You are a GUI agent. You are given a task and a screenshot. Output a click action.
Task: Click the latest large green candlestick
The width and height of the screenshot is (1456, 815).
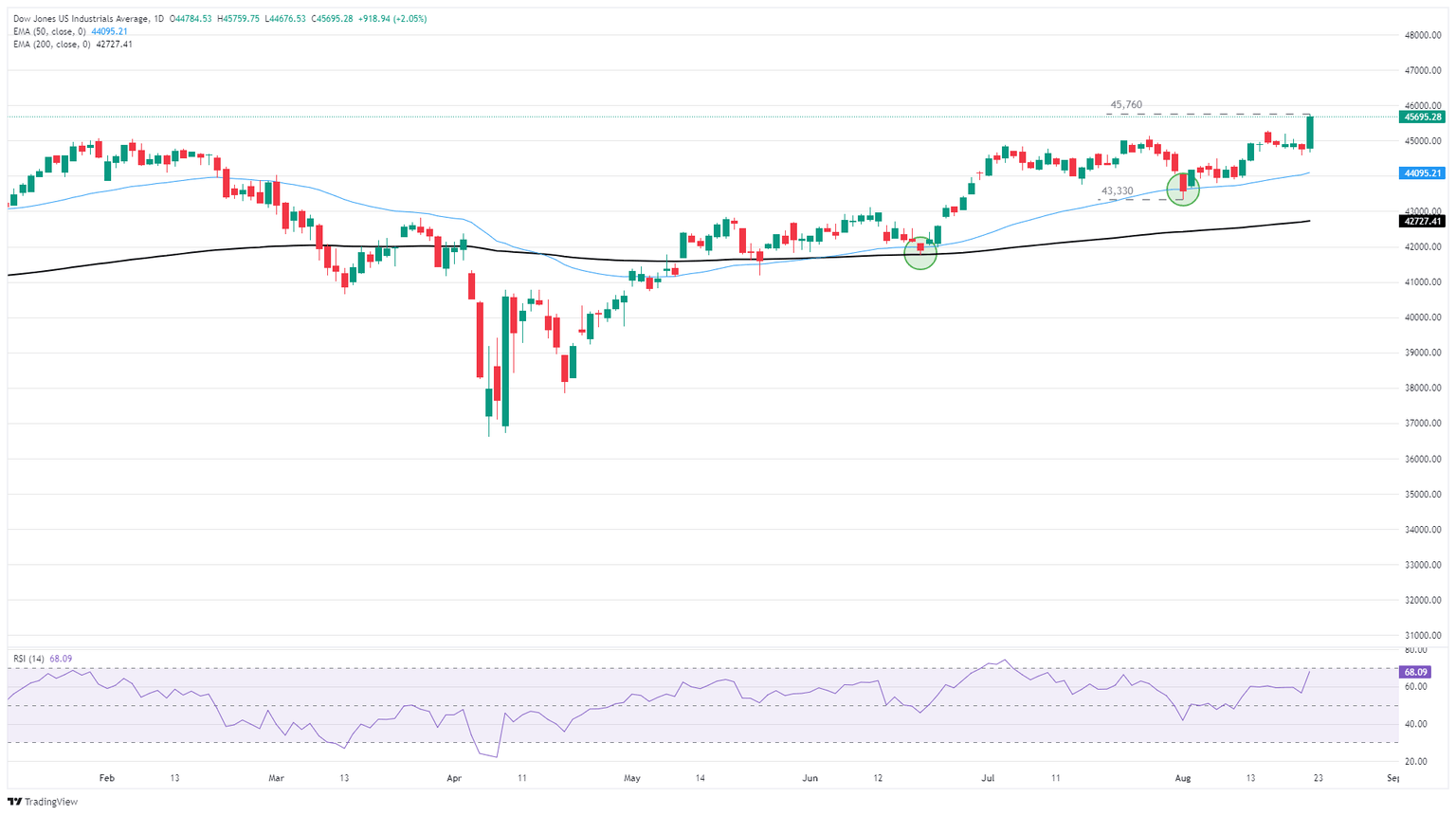(x=1310, y=133)
